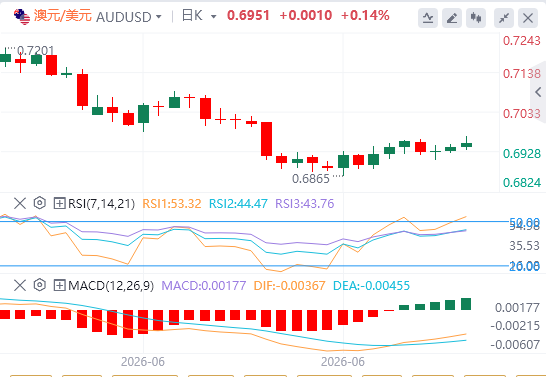
Task: Open the MACD settings hexagon icon
Action: pyautogui.click(x=40, y=285)
